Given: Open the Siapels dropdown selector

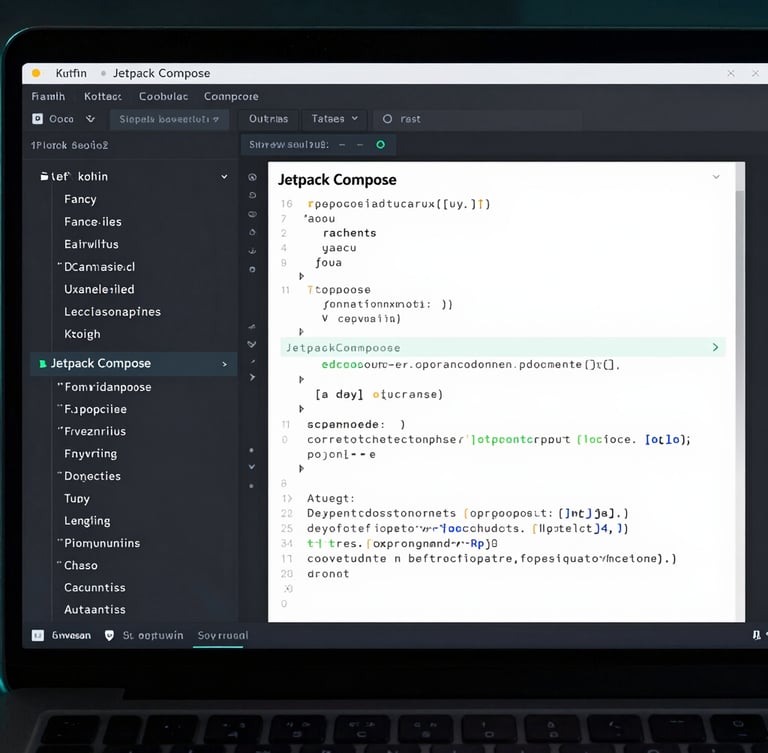Looking at the screenshot, I should (169, 119).
